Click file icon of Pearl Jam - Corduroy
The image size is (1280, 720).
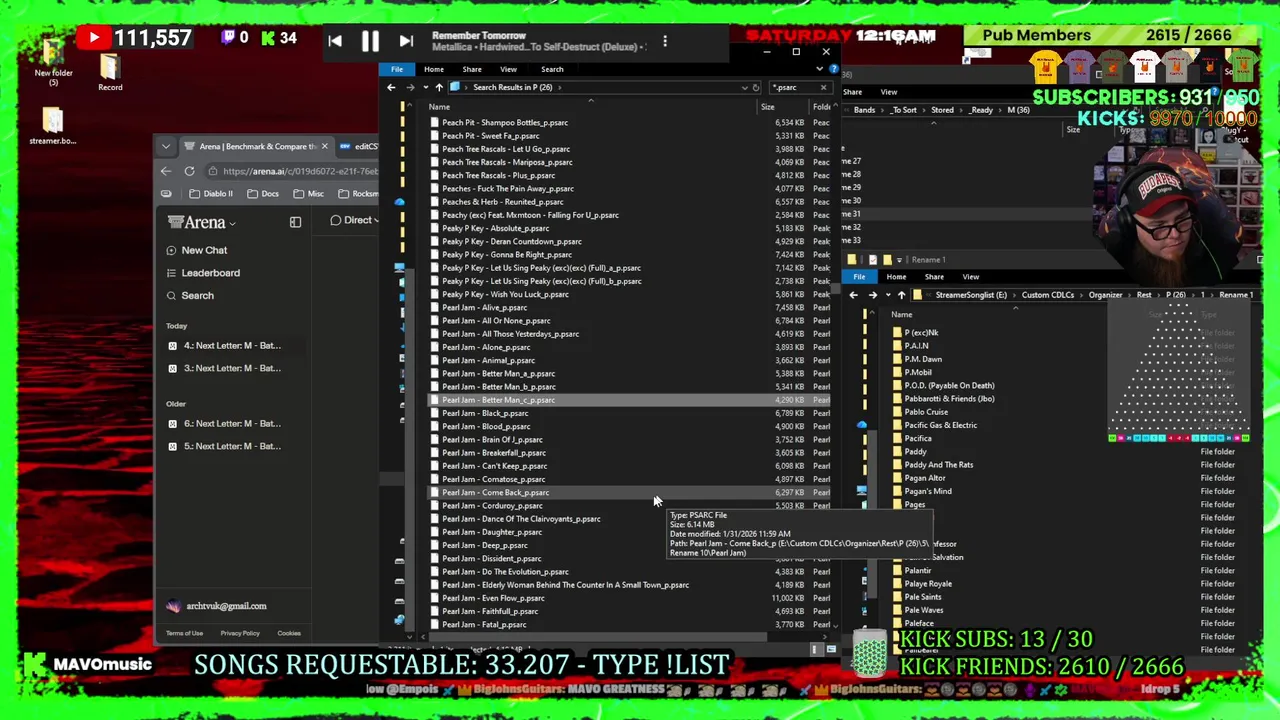click(434, 506)
